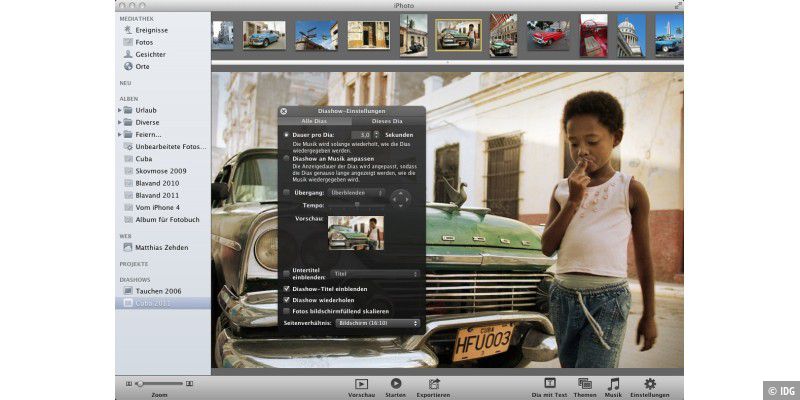Open the Überblenden transition dropdown
Screen dimensions: 800x400
point(357,192)
